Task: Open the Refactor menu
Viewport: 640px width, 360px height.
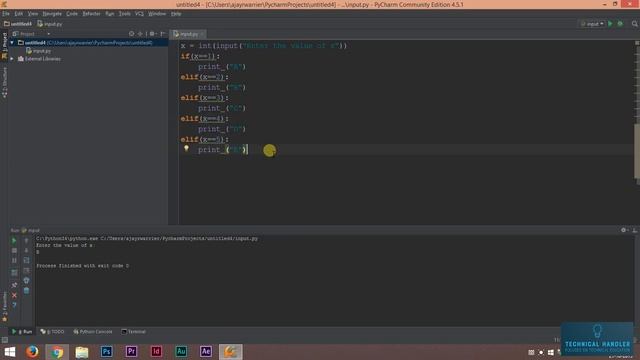Action: 91,13
